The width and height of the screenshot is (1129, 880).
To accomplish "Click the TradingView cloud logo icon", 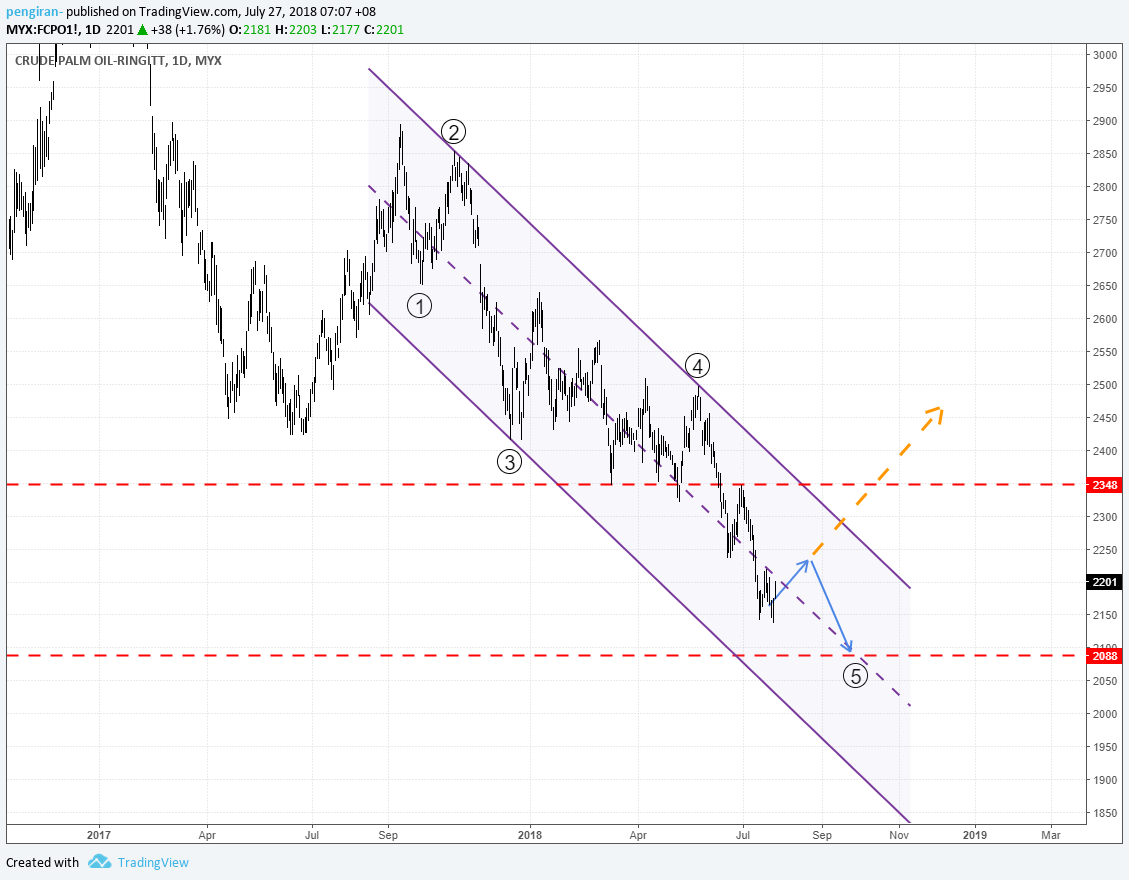I will pos(99,861).
